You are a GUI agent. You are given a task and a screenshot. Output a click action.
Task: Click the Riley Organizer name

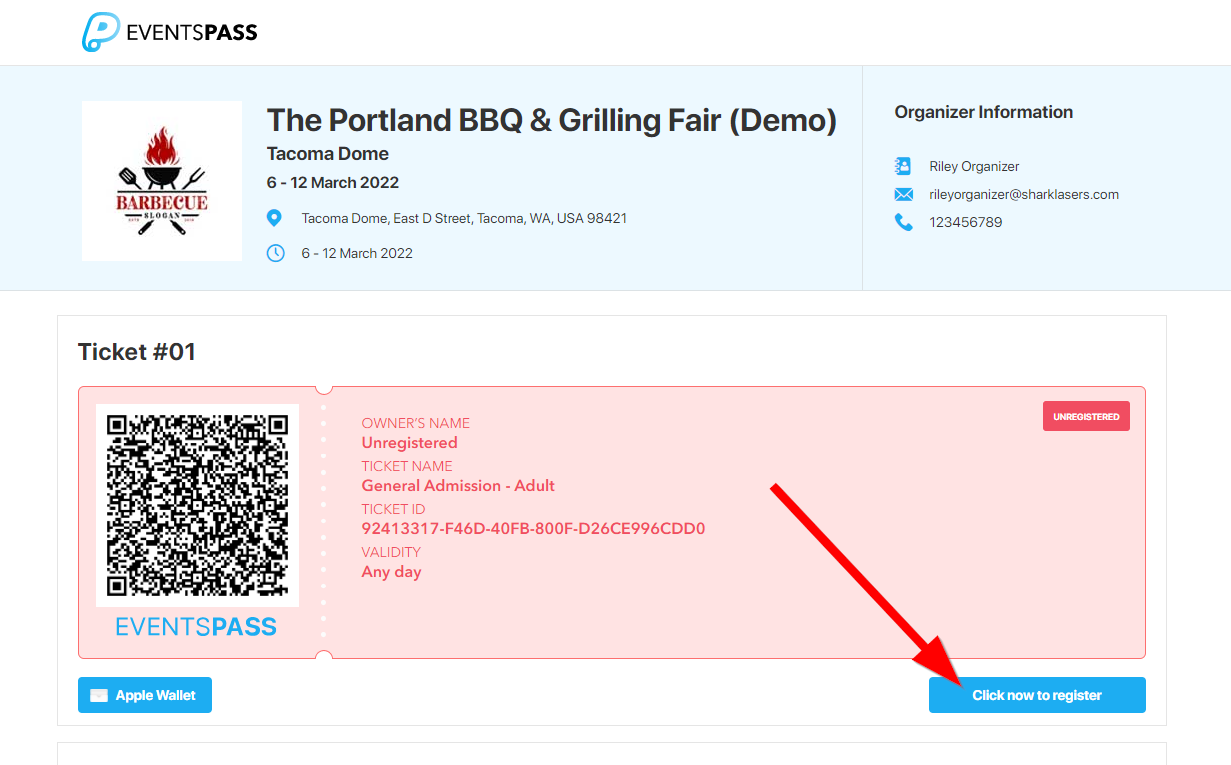tap(974, 166)
